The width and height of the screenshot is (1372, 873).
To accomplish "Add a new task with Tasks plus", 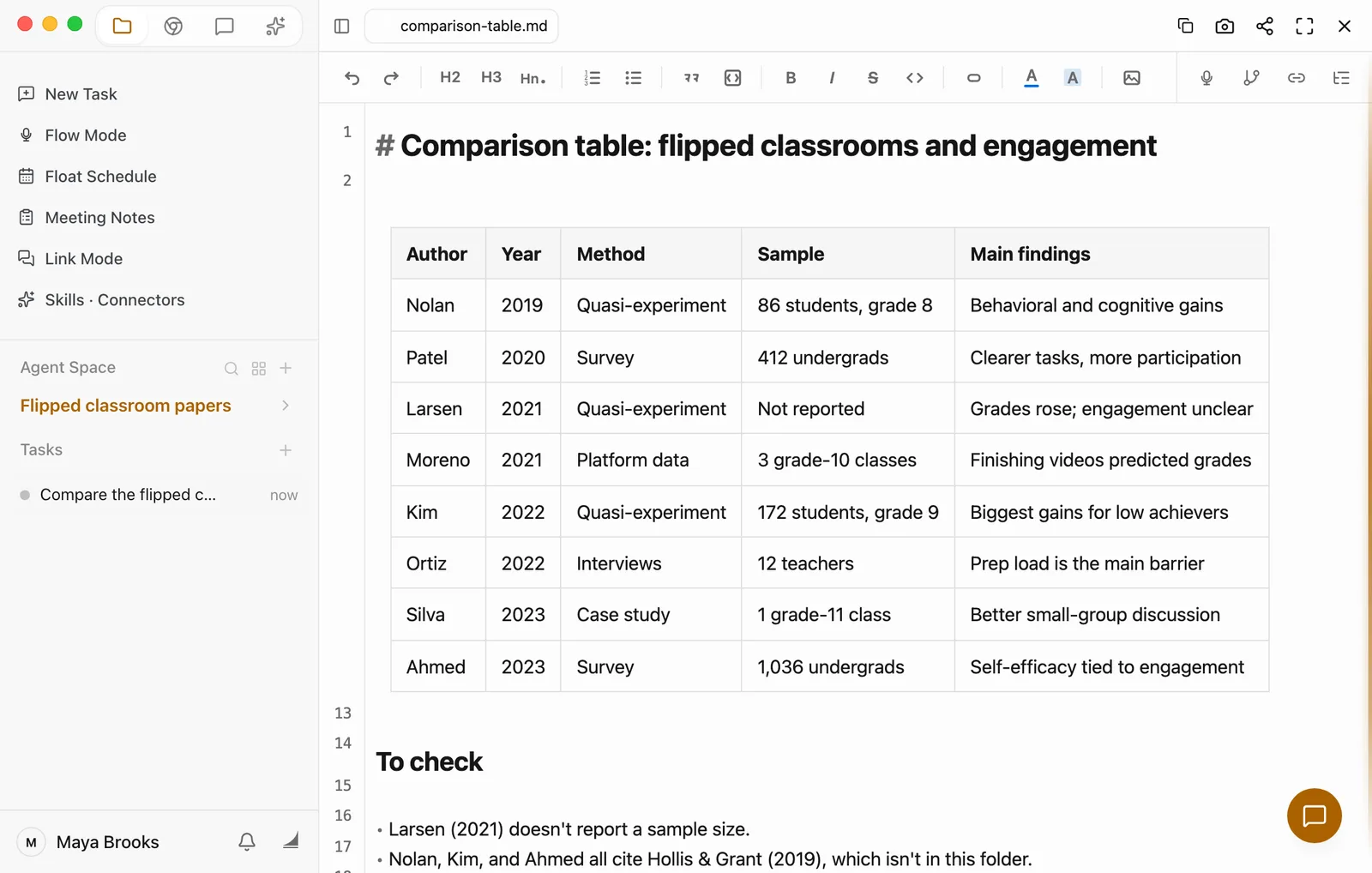I will 286,450.
